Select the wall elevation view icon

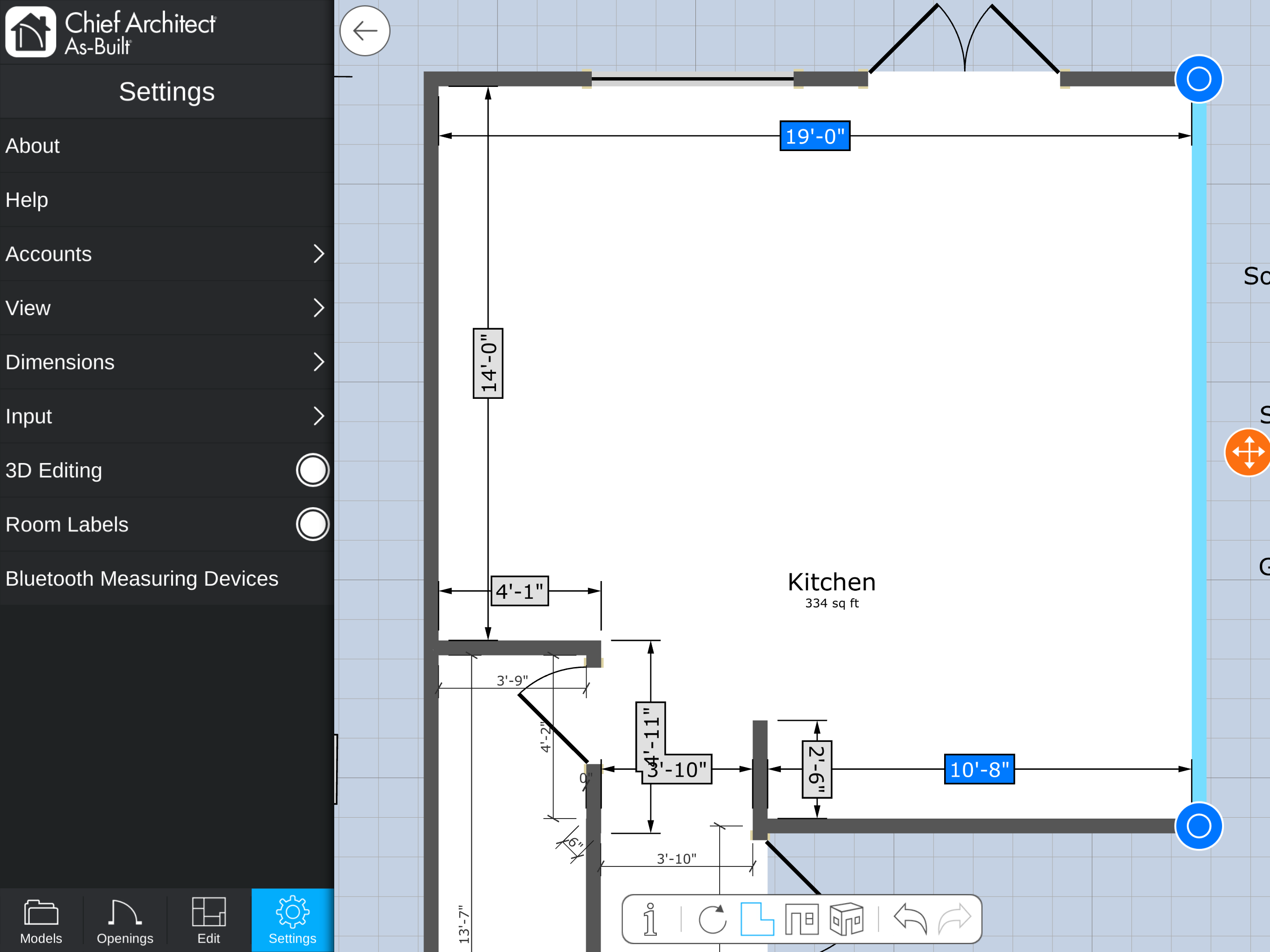point(801,919)
